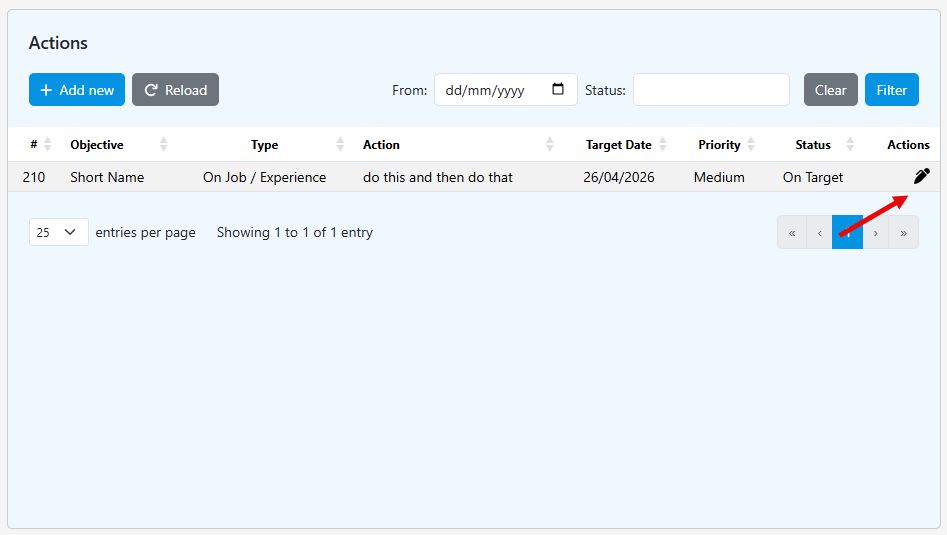Go to first page with « button

click(792, 232)
